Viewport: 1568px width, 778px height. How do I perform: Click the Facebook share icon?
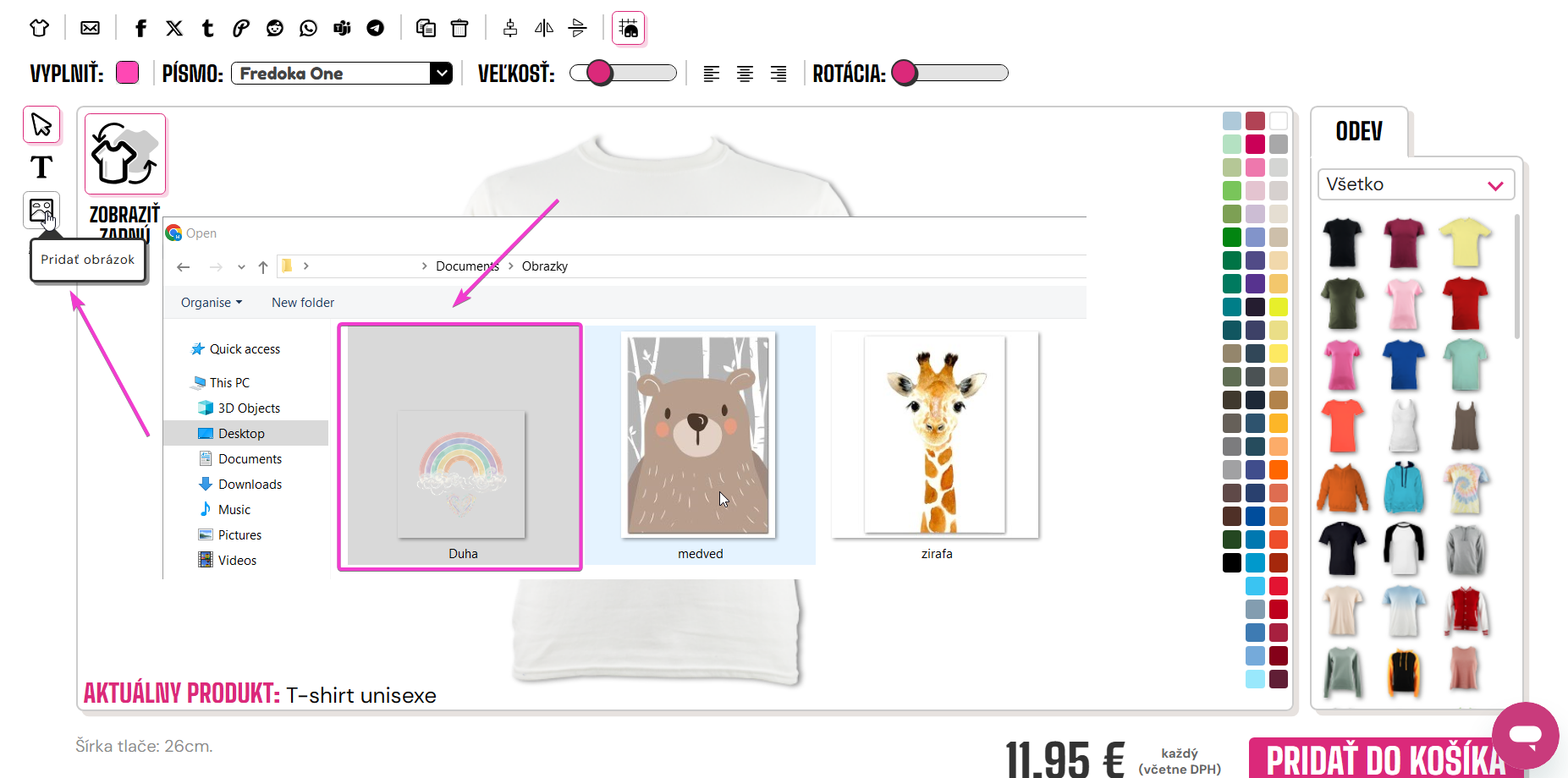pos(140,28)
